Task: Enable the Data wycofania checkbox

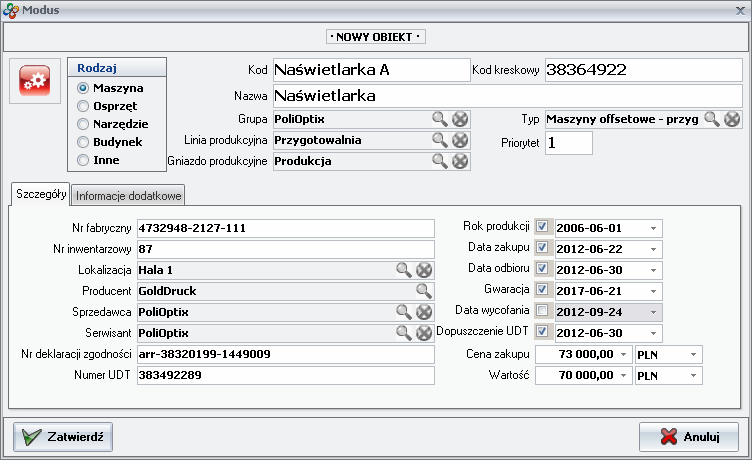Action: click(x=542, y=310)
